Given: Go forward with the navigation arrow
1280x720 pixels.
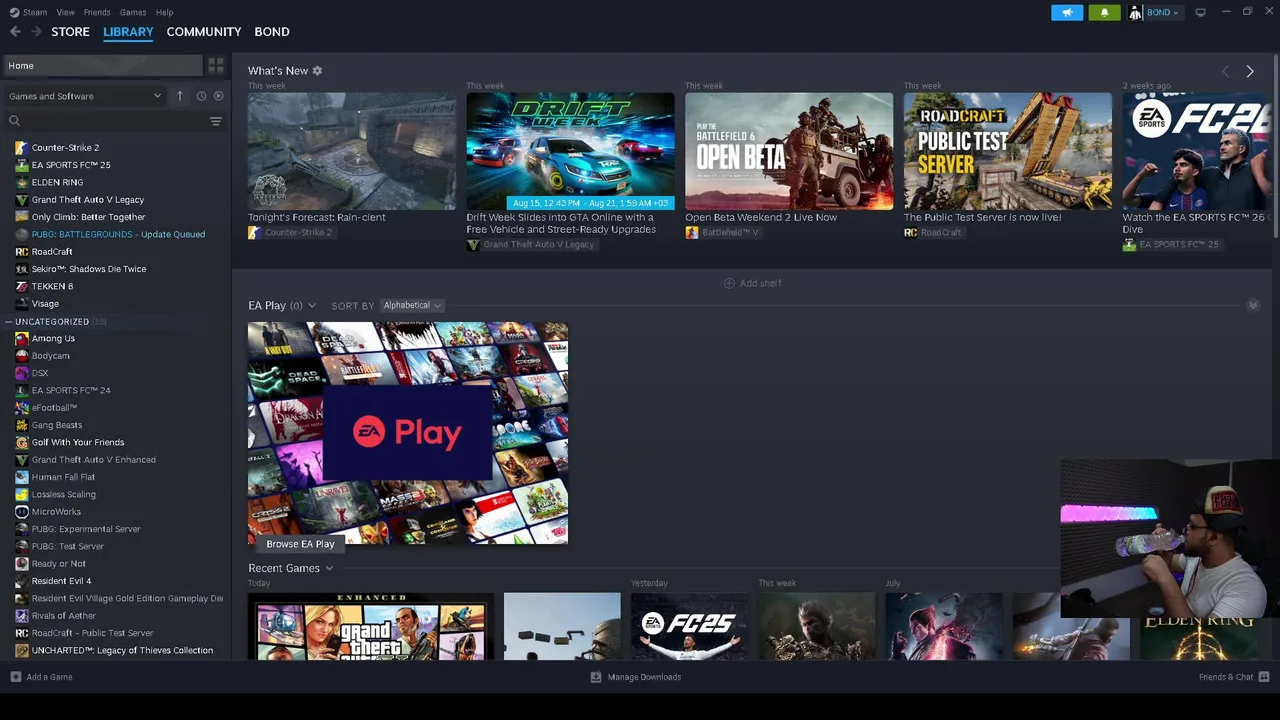Looking at the screenshot, I should (x=37, y=32).
